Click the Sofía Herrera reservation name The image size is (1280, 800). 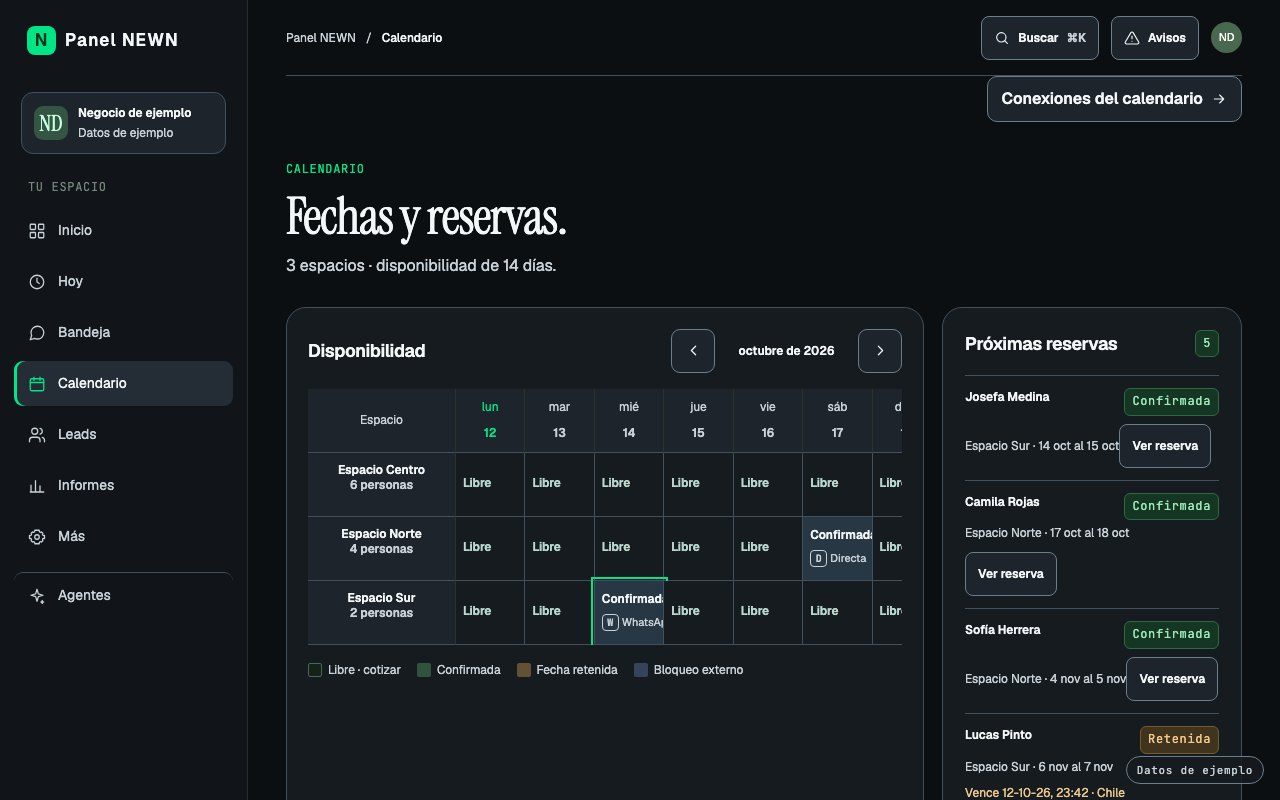[x=1003, y=630]
